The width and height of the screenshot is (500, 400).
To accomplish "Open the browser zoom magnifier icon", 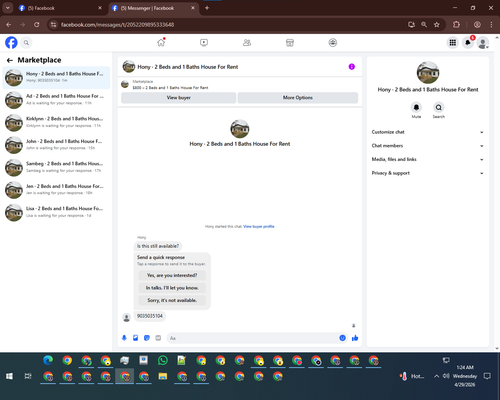I will [424, 24].
